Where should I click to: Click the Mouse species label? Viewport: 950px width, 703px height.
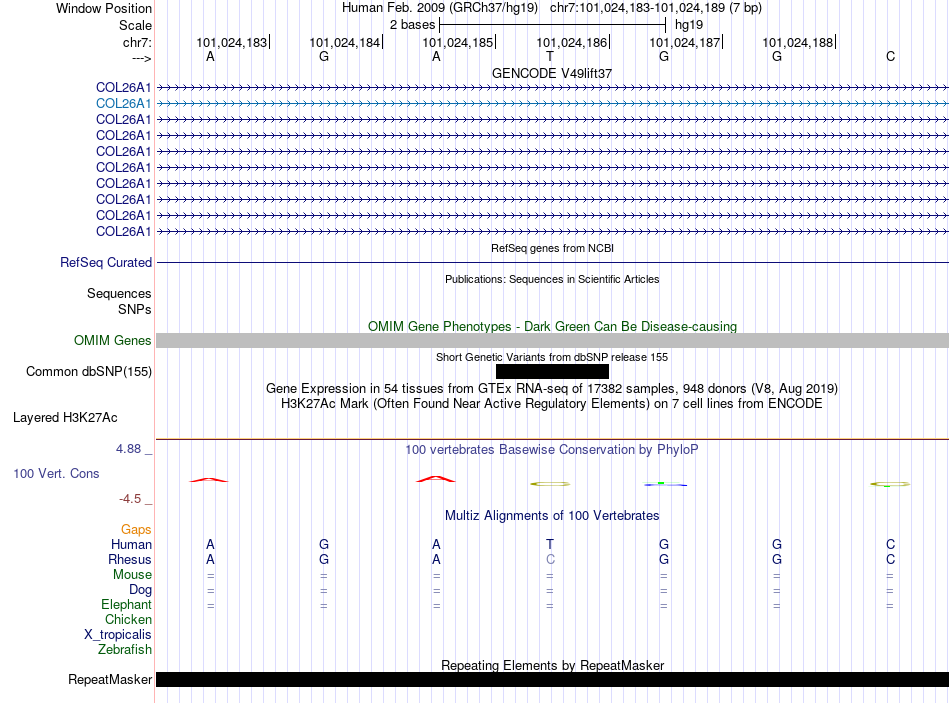point(133,575)
